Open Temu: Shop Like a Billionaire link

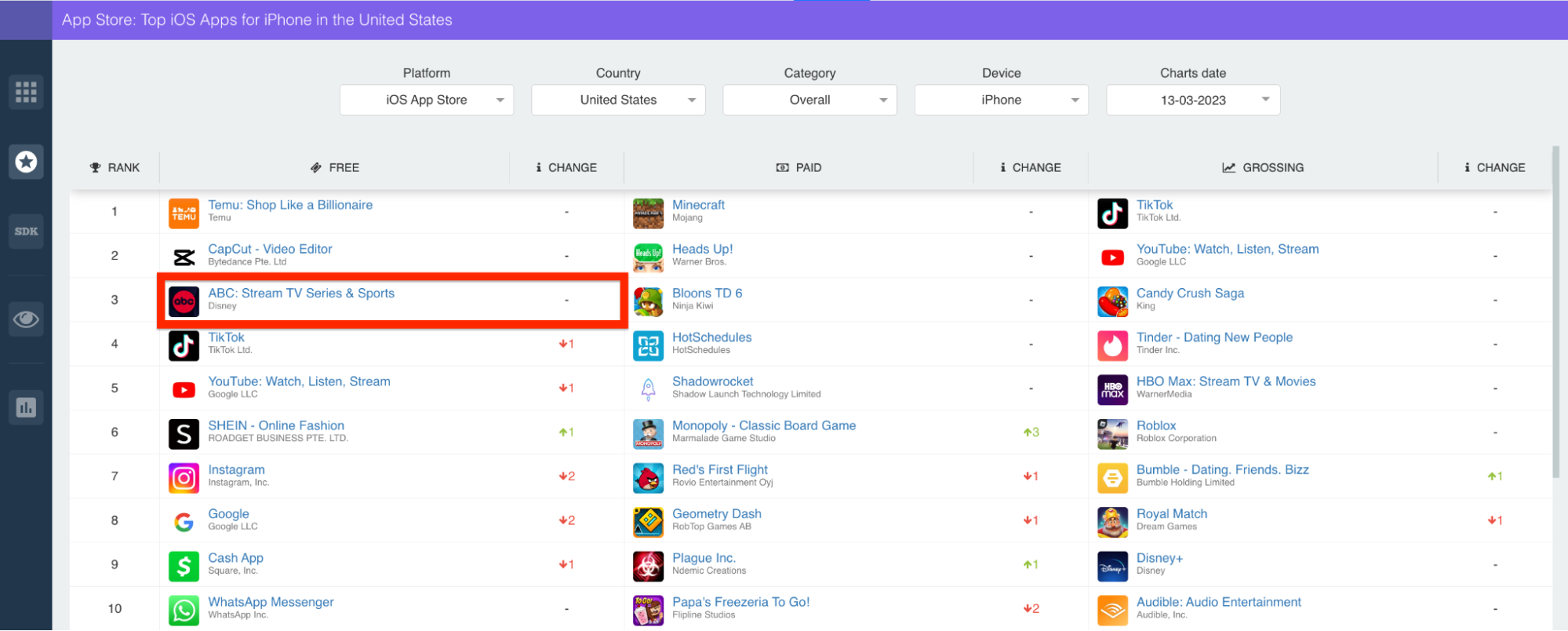[290, 205]
